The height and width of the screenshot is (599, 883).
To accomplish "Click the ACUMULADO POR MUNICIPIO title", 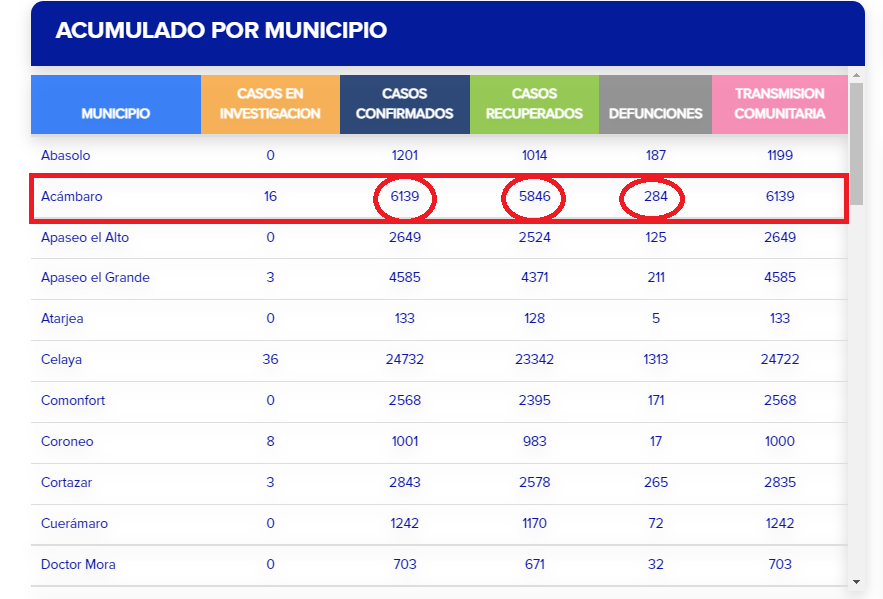I will point(221,31).
